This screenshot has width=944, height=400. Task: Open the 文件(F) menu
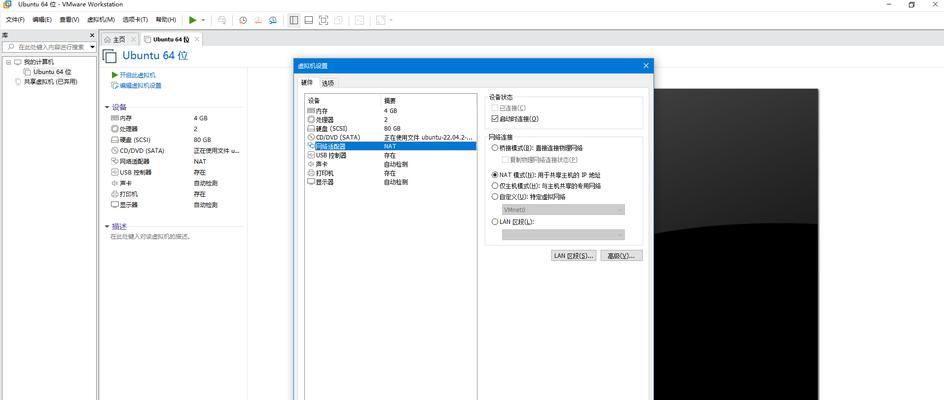15,20
